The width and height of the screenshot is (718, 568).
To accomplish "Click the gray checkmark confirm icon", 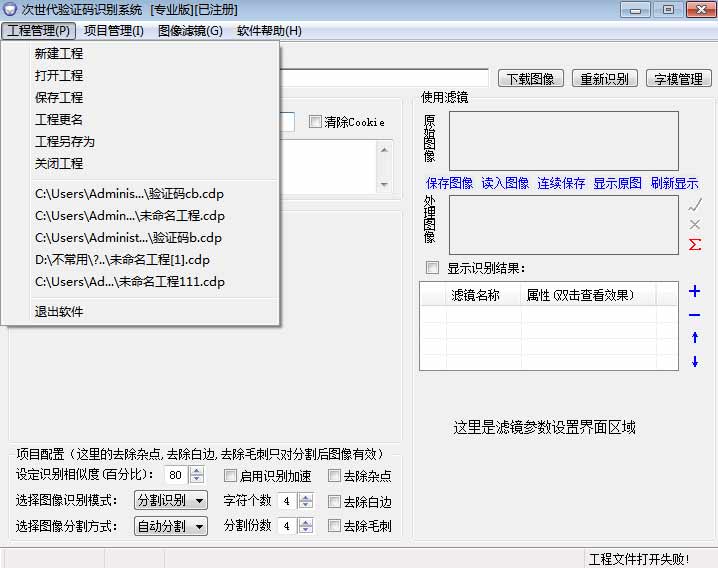I will pos(695,204).
